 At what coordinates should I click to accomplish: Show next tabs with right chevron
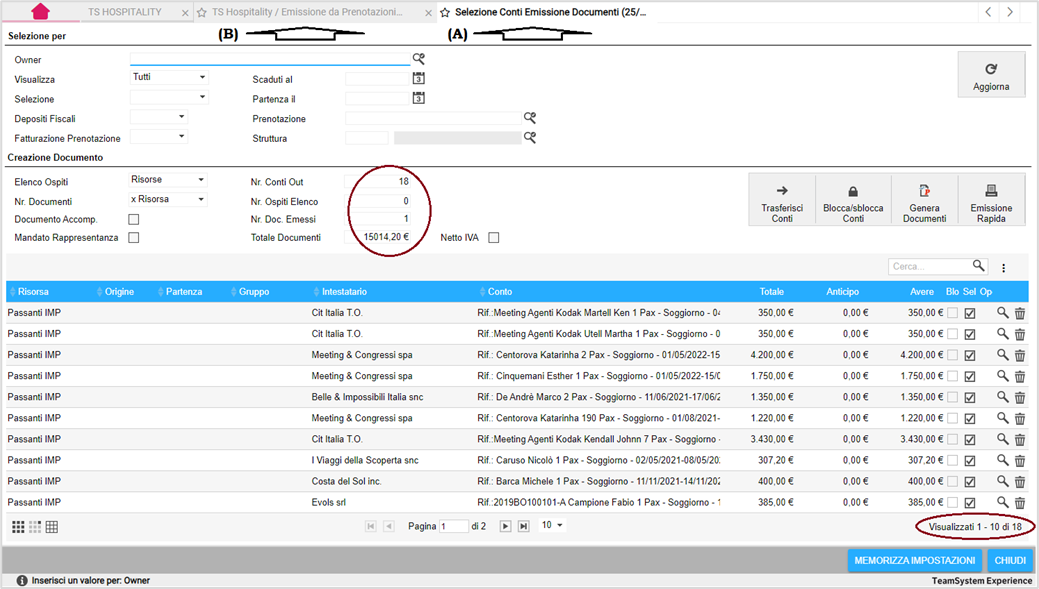coord(1009,12)
